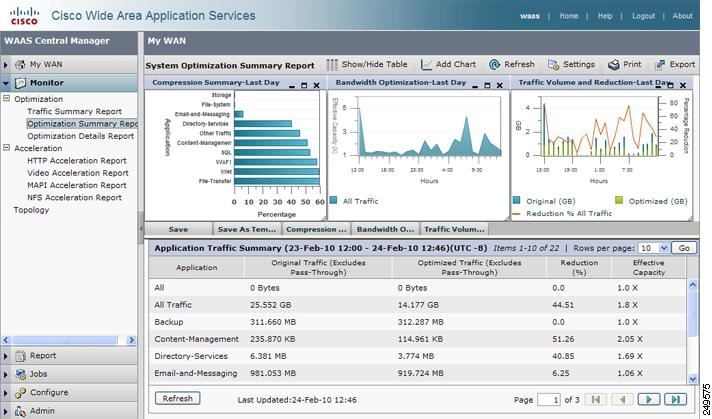Go to the previous table page

[x=622, y=399]
